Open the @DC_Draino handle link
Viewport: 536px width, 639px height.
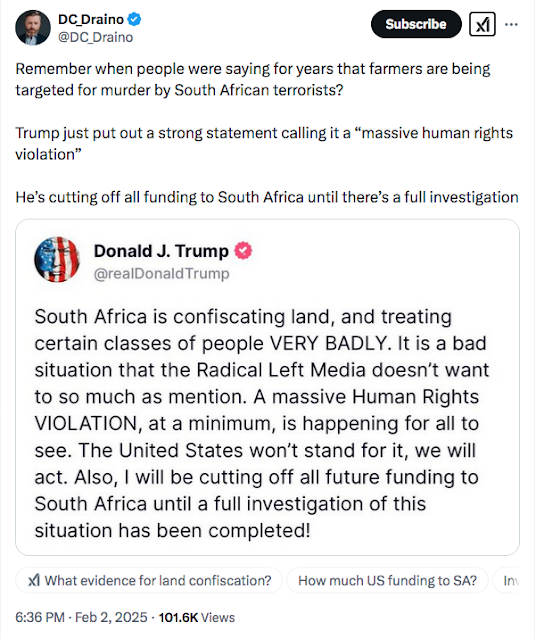click(95, 37)
